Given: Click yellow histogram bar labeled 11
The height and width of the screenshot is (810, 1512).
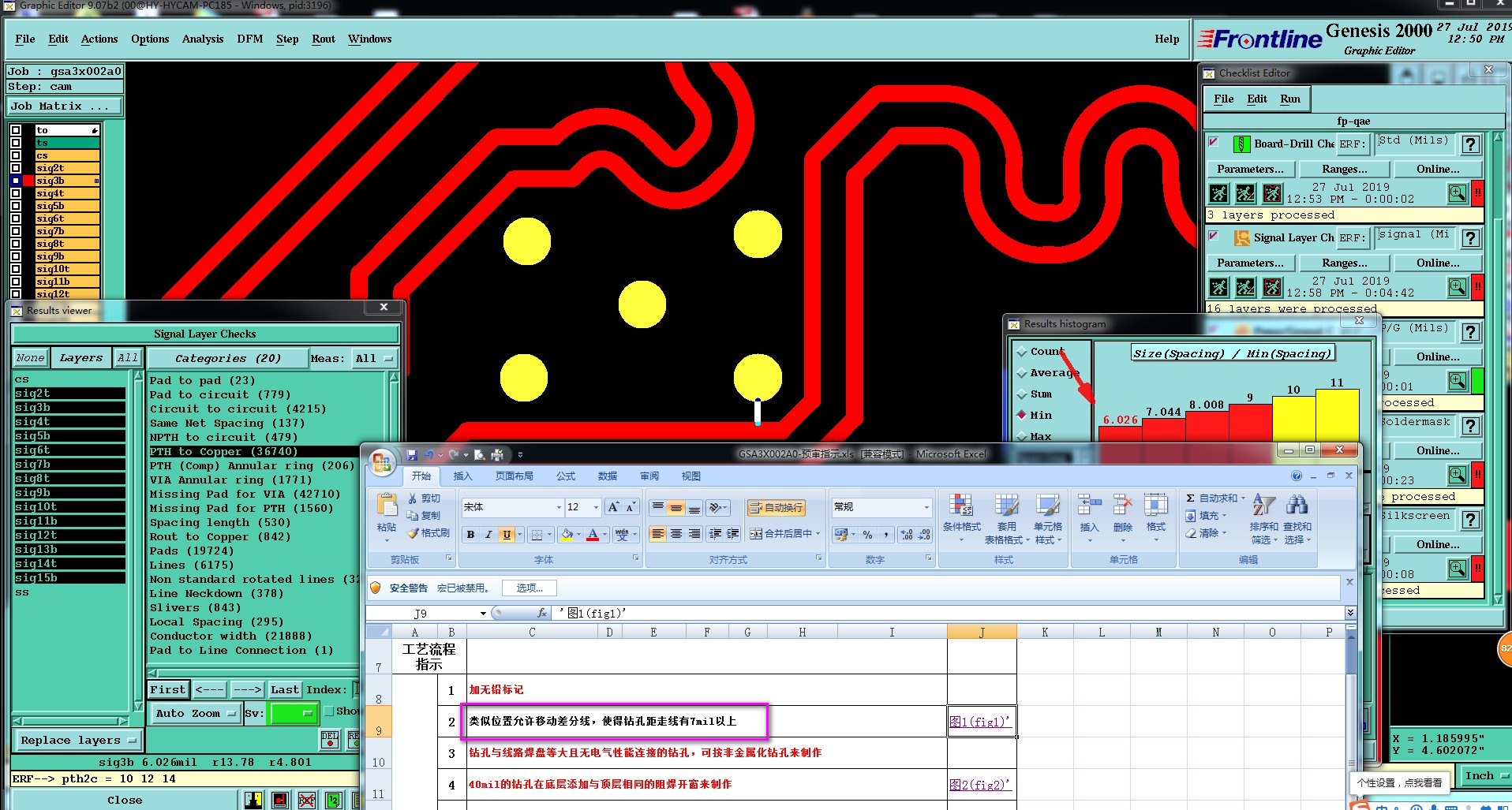Looking at the screenshot, I should (x=1338, y=415).
